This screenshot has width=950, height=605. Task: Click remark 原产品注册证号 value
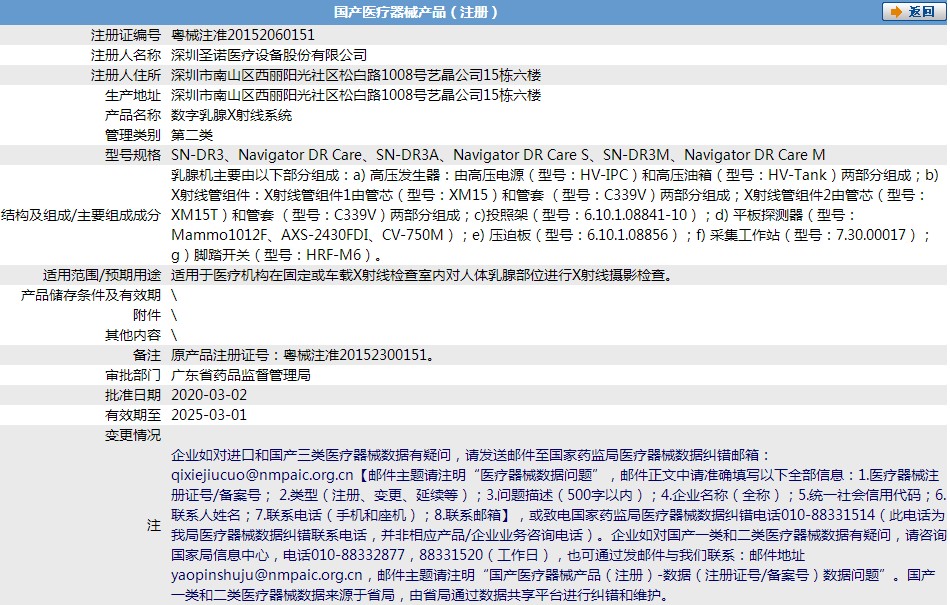click(x=304, y=355)
